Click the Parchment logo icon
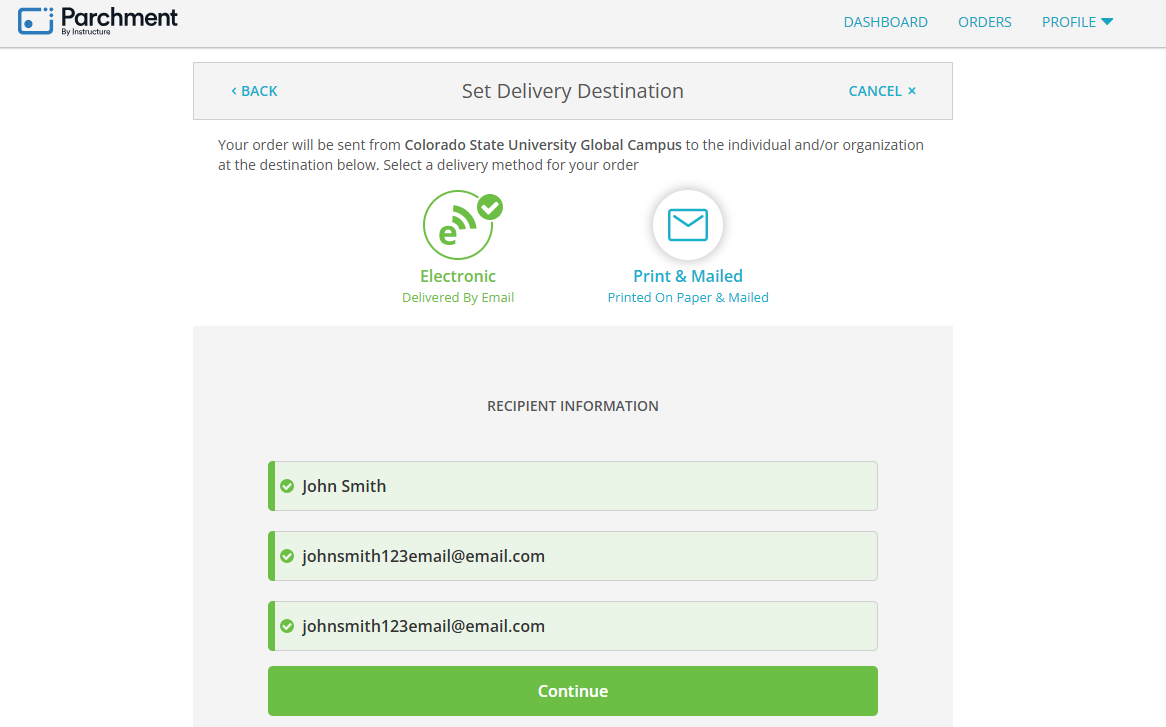The width and height of the screenshot is (1166, 727). tap(35, 21)
